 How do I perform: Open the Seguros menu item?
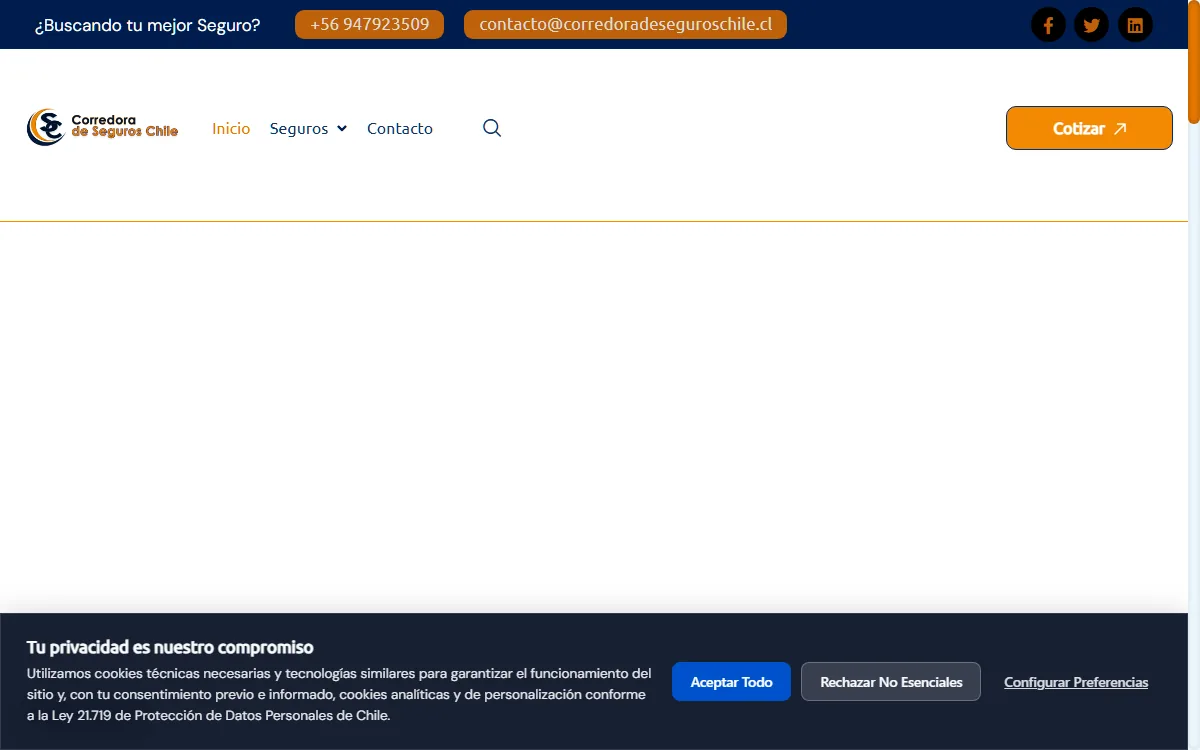coord(299,128)
